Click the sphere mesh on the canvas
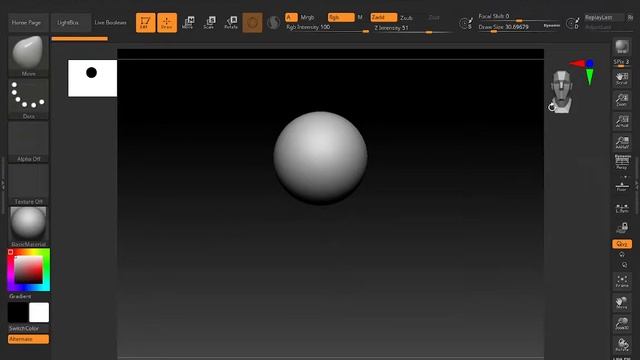Screen dimensions: 640x360 pos(320,158)
